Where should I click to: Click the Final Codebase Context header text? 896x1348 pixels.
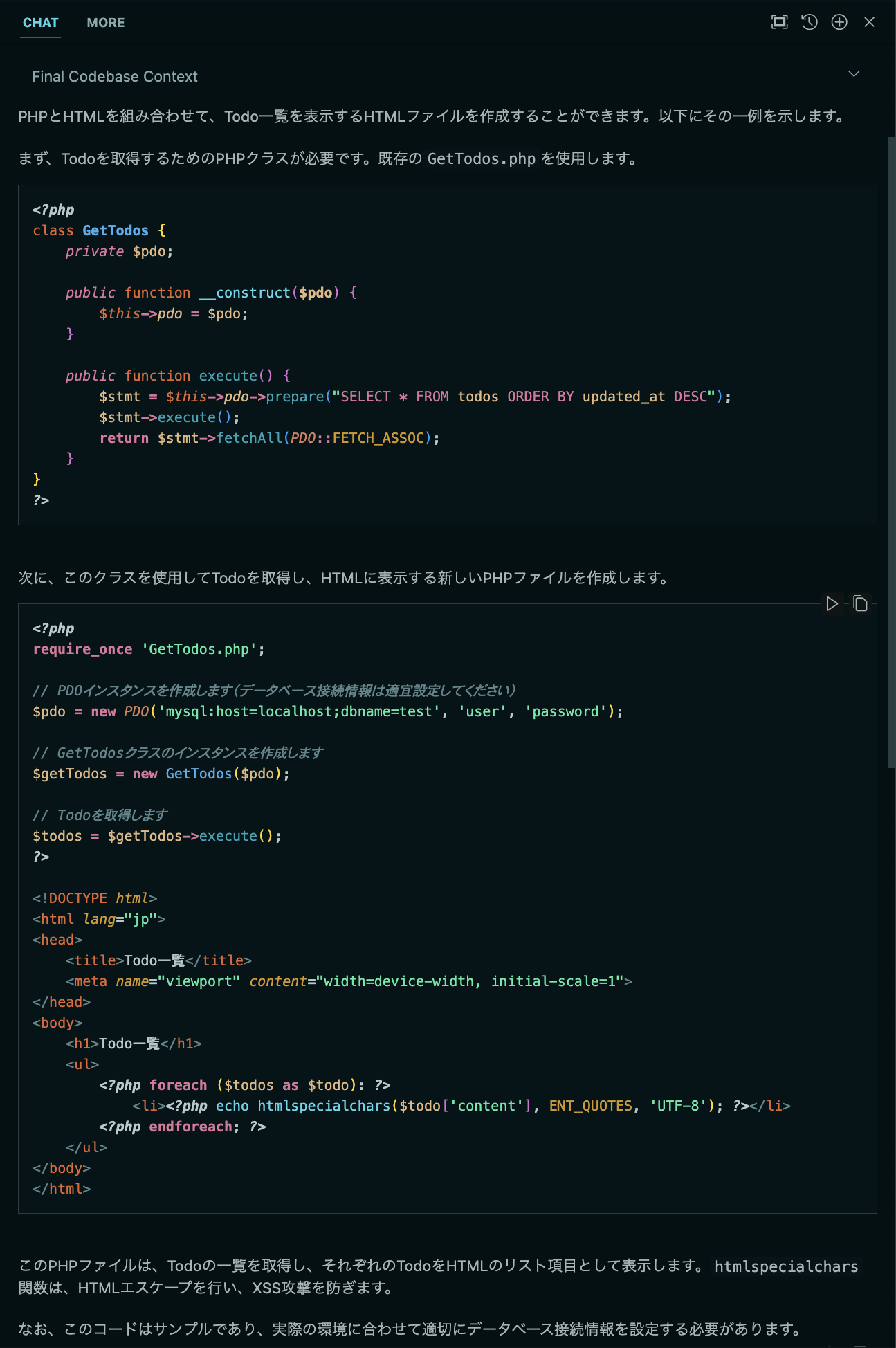[x=115, y=76]
